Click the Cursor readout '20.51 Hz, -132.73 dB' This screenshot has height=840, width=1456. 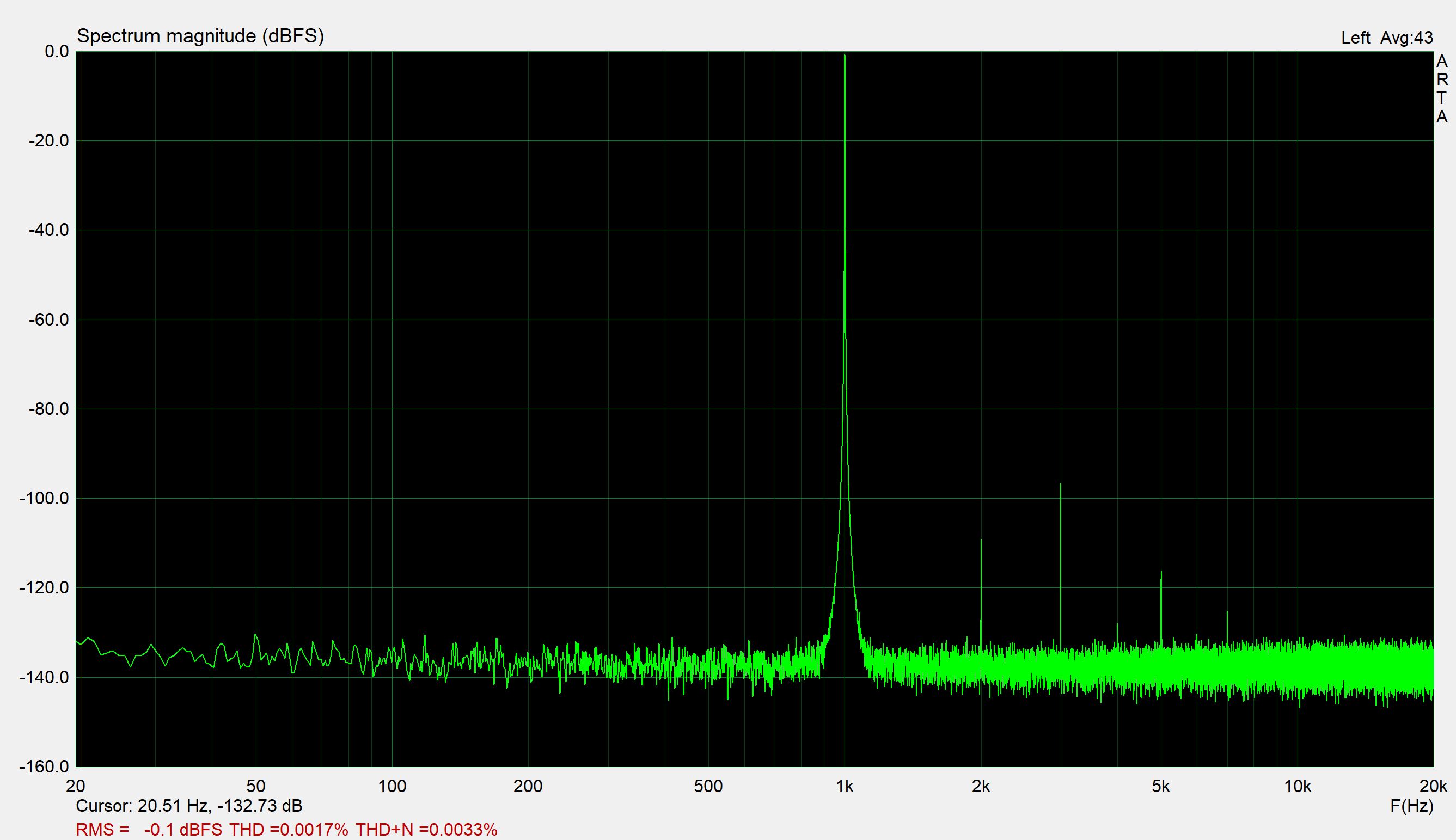coord(220,805)
